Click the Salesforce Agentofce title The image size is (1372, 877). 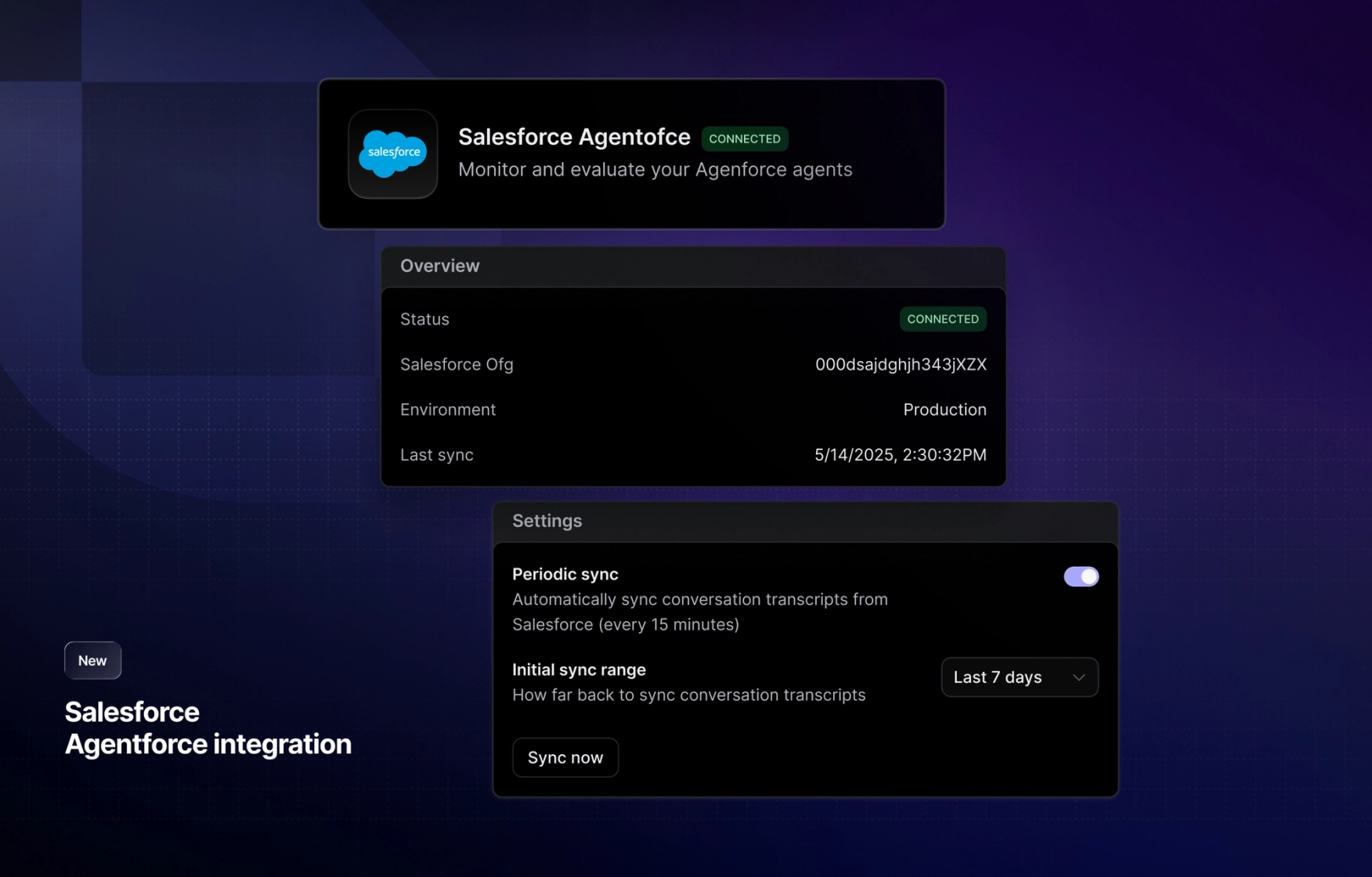(574, 137)
